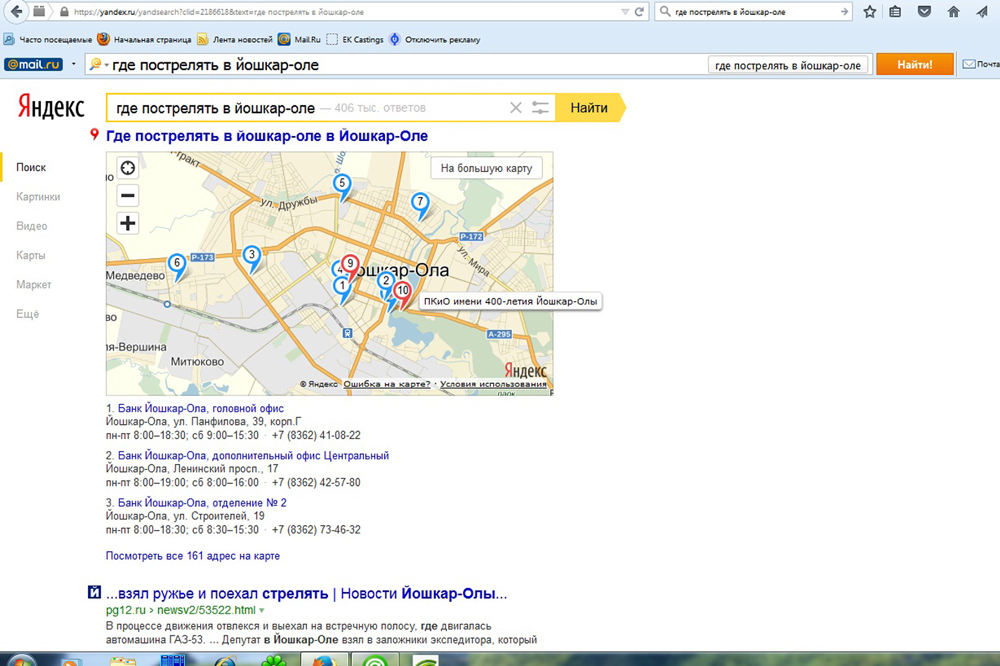The image size is (1000, 666).
Task: Click the paper-plane share icon
Action: (x=982, y=11)
